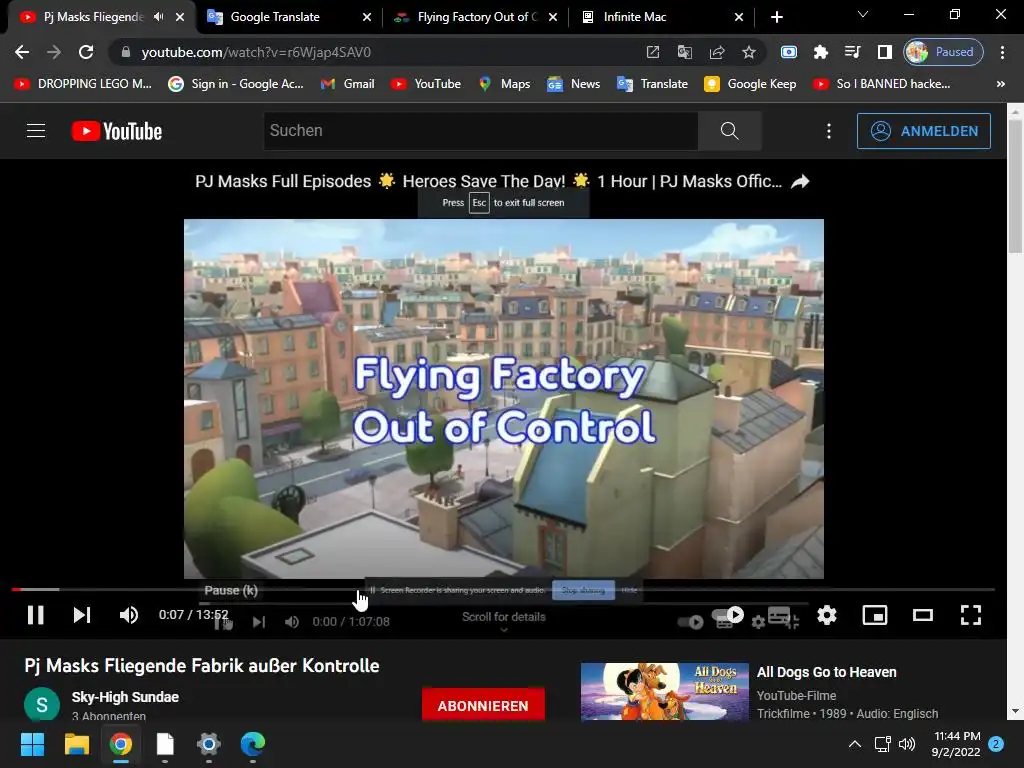Open the Settings gear on the taskbar

(x=209, y=744)
